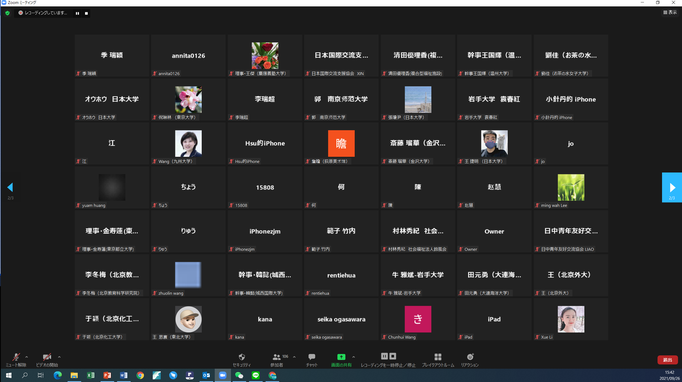This screenshot has width=682, height=382.
Task: Open the Chat panel
Action: click(311, 359)
